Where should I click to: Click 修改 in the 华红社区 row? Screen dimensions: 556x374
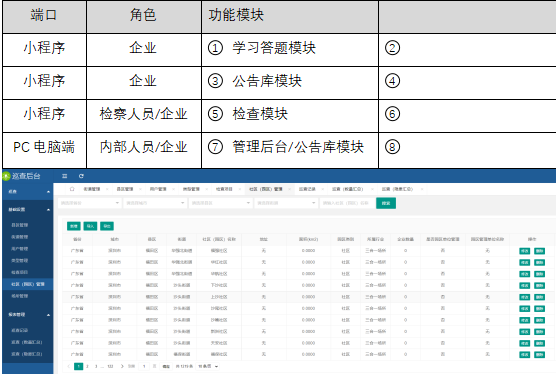[x=524, y=262]
